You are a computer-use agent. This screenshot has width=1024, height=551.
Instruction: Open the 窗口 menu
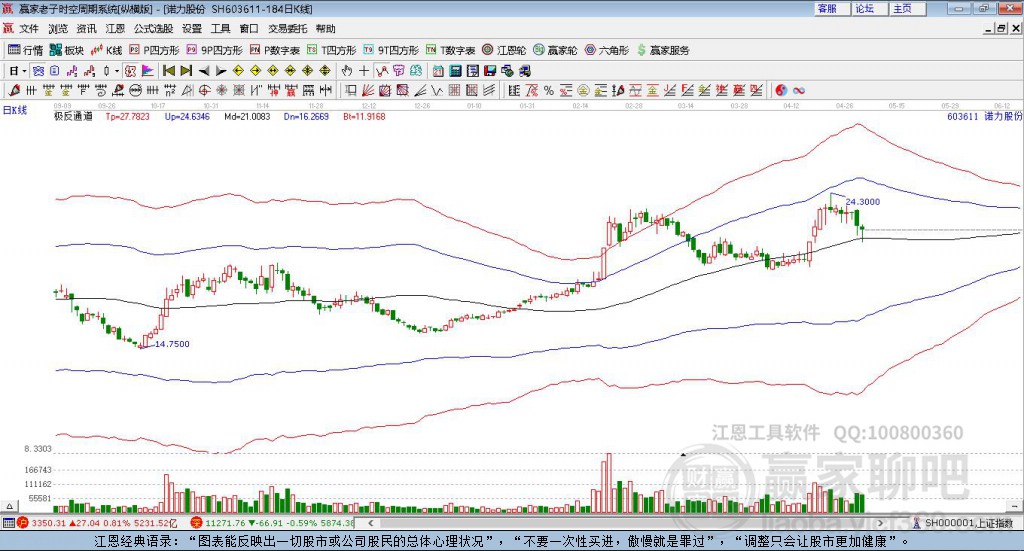[x=249, y=29]
